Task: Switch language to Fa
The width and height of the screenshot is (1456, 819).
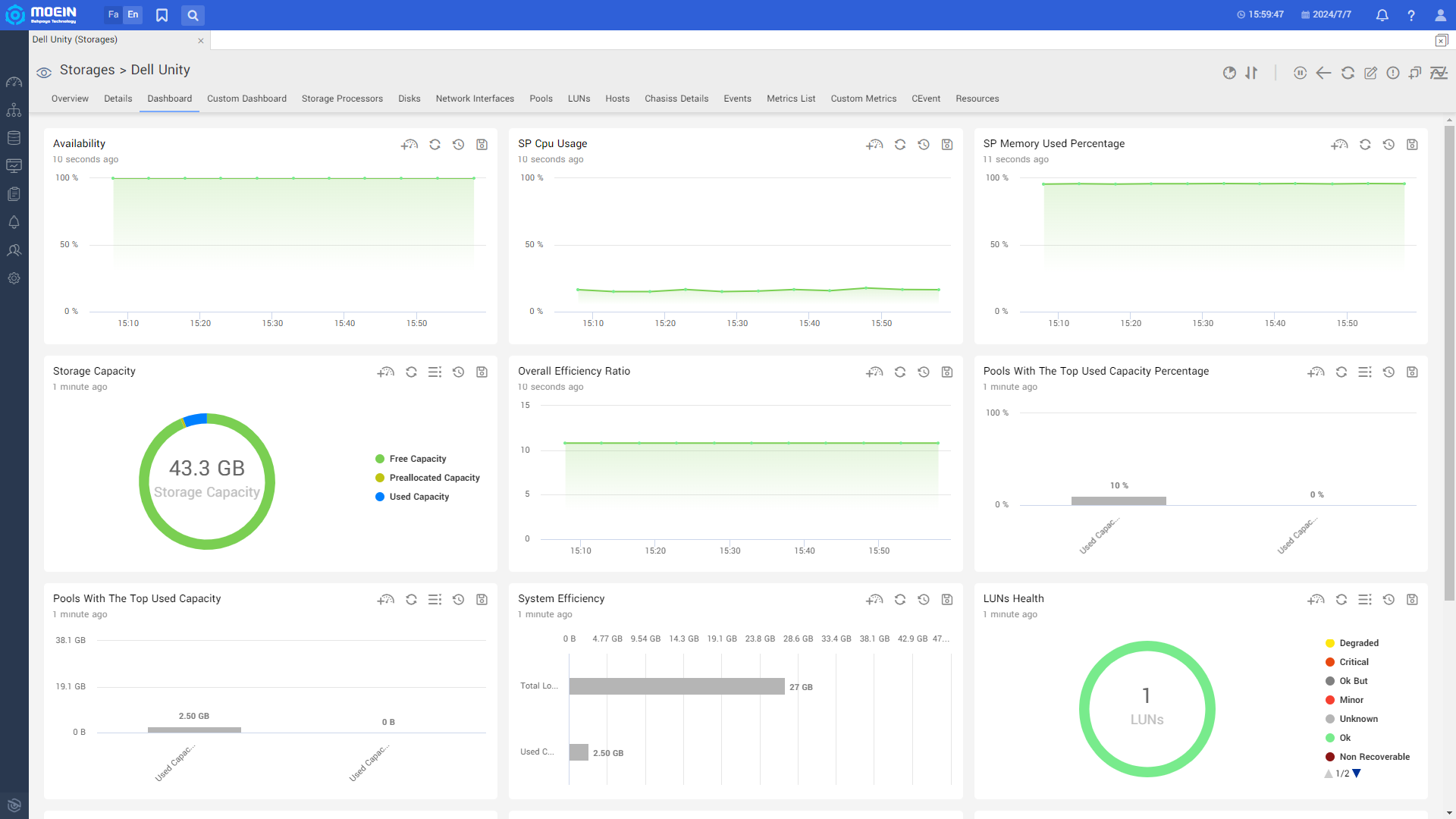Action: click(113, 14)
